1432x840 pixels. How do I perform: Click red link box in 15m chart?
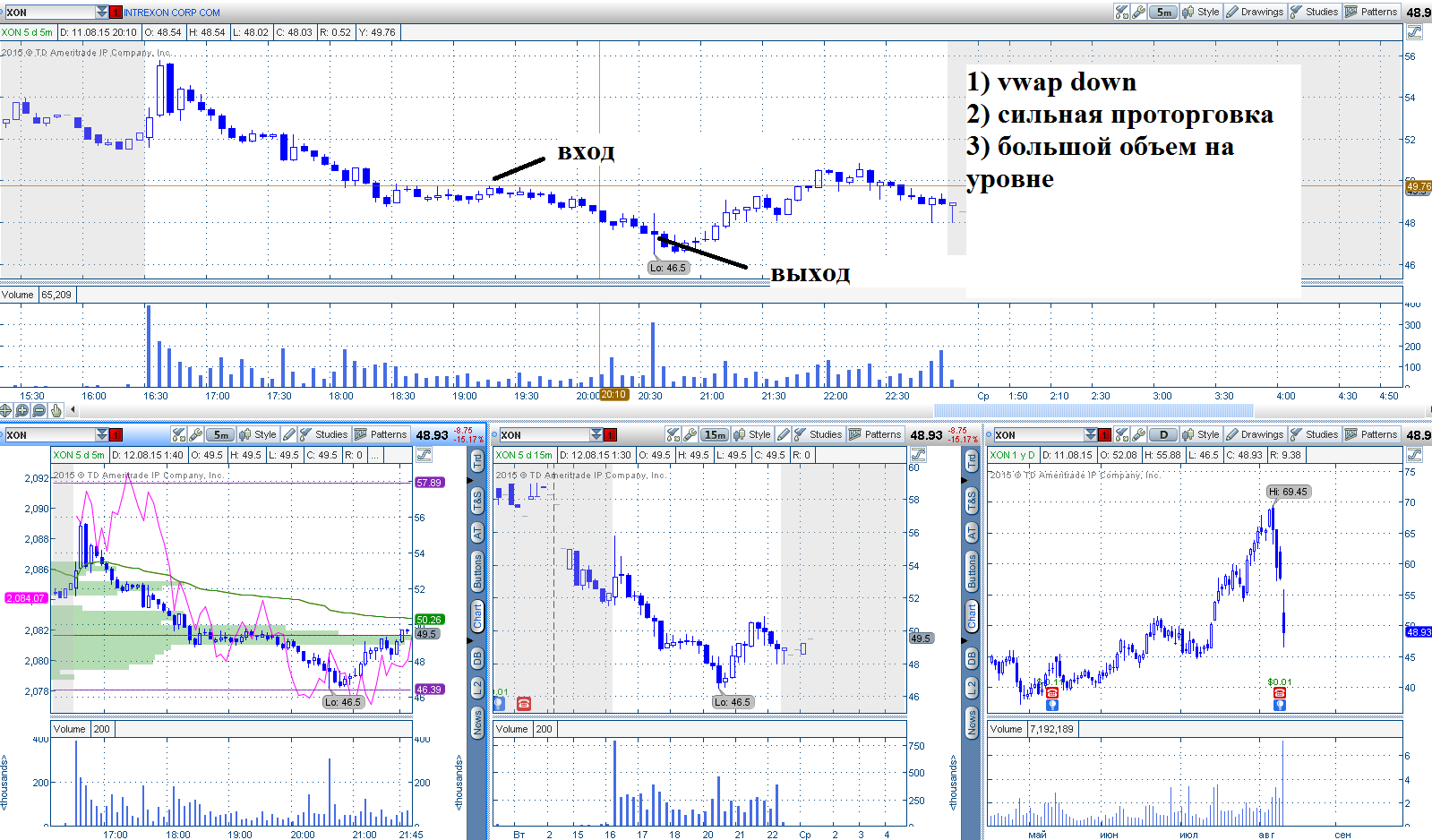[x=611, y=434]
